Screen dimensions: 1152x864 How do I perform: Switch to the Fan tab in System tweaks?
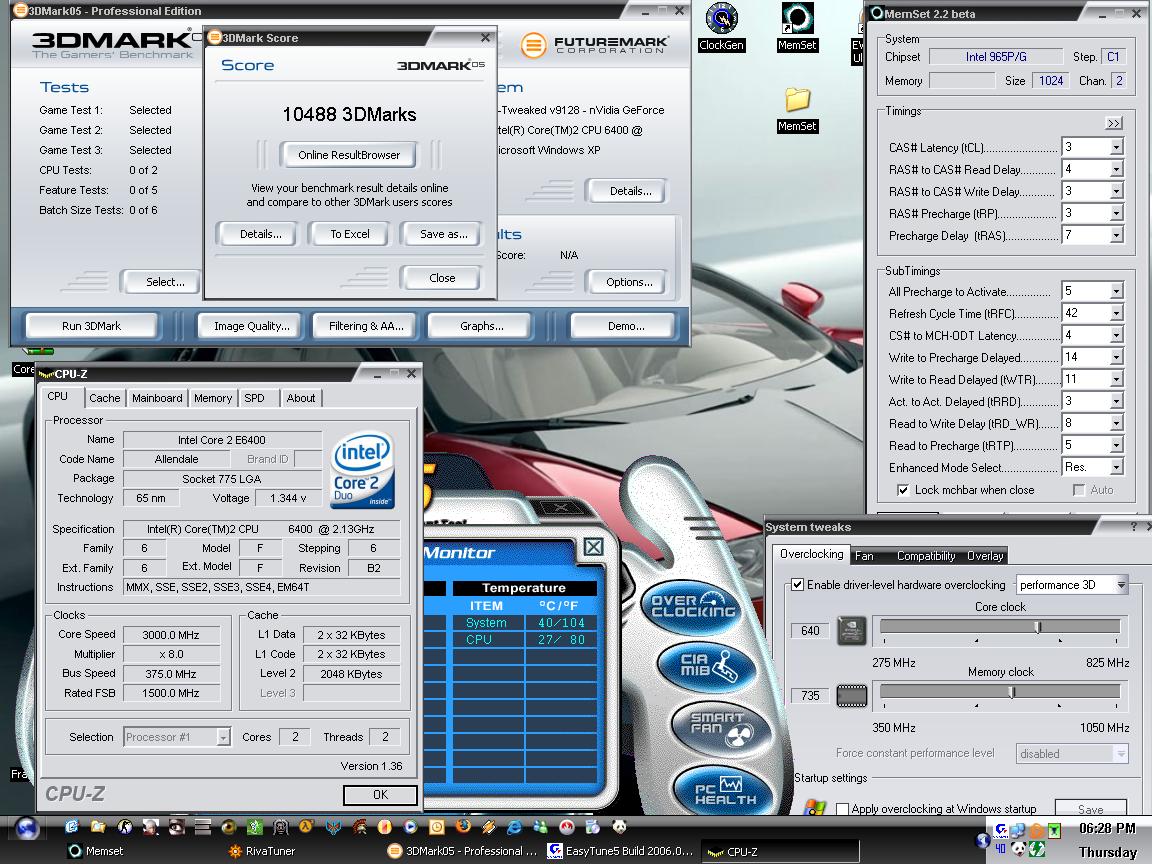[864, 556]
